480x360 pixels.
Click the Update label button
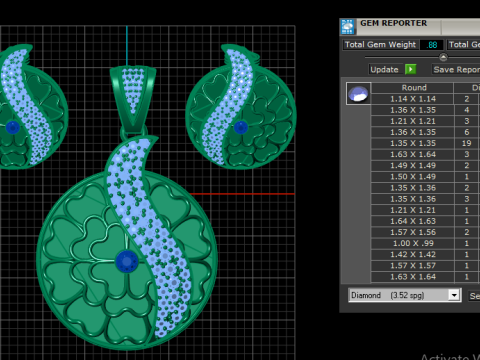(x=384, y=69)
